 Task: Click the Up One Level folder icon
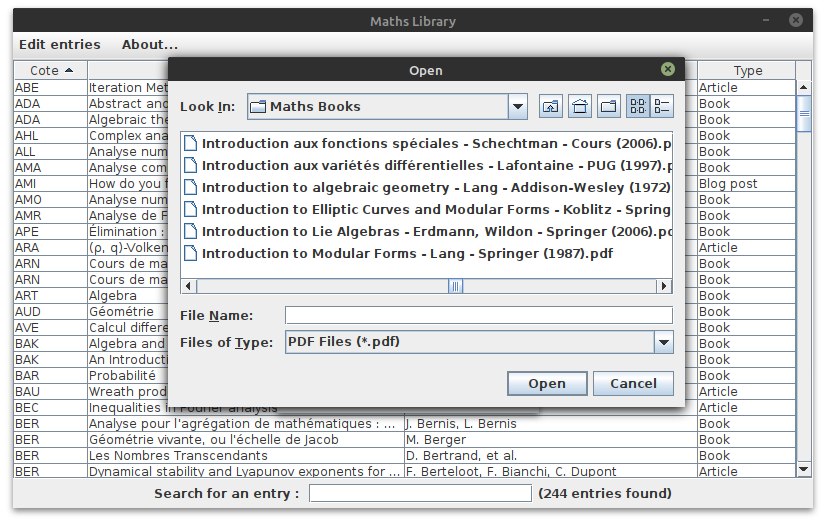point(551,107)
